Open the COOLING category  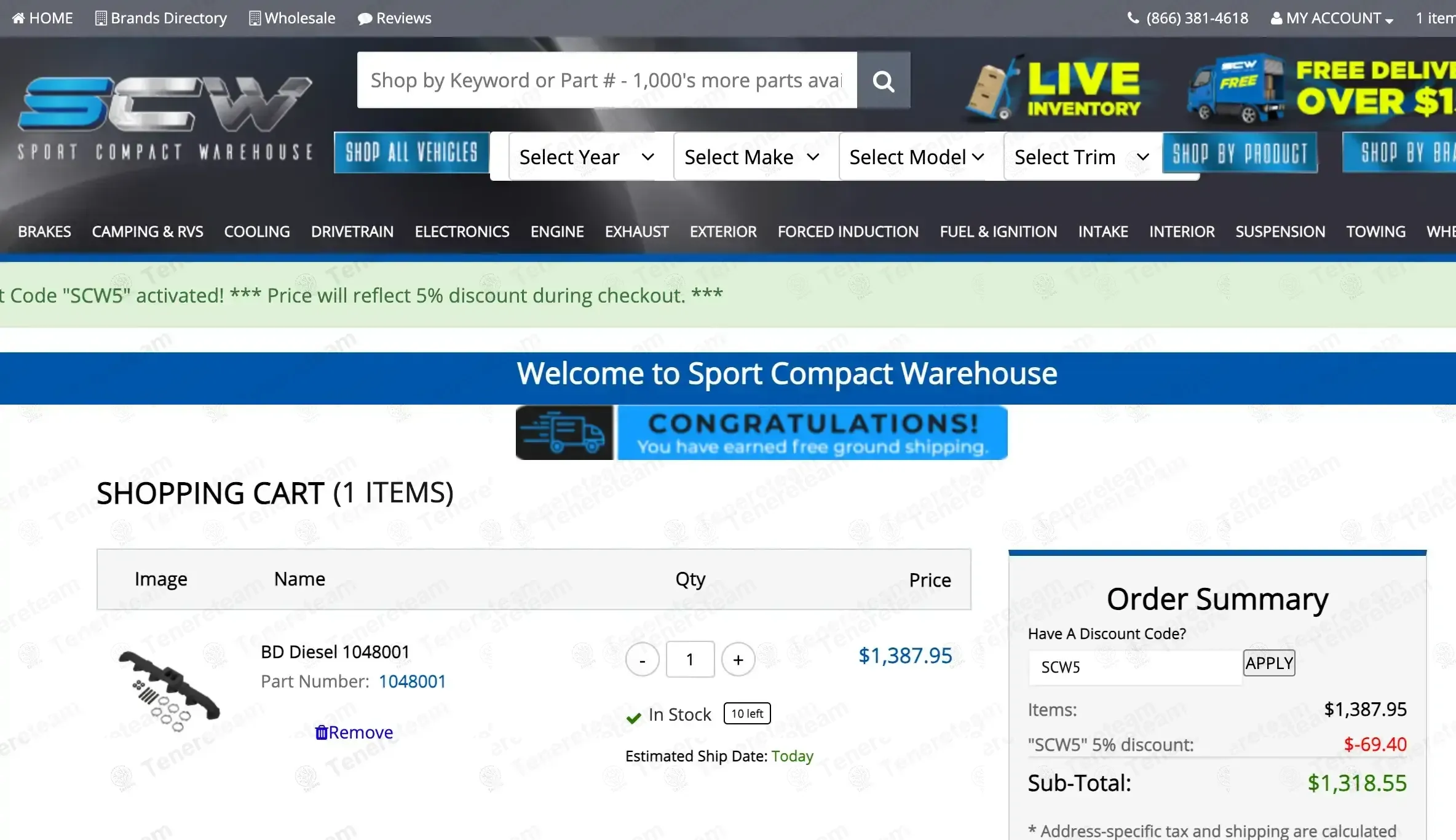pyautogui.click(x=257, y=231)
